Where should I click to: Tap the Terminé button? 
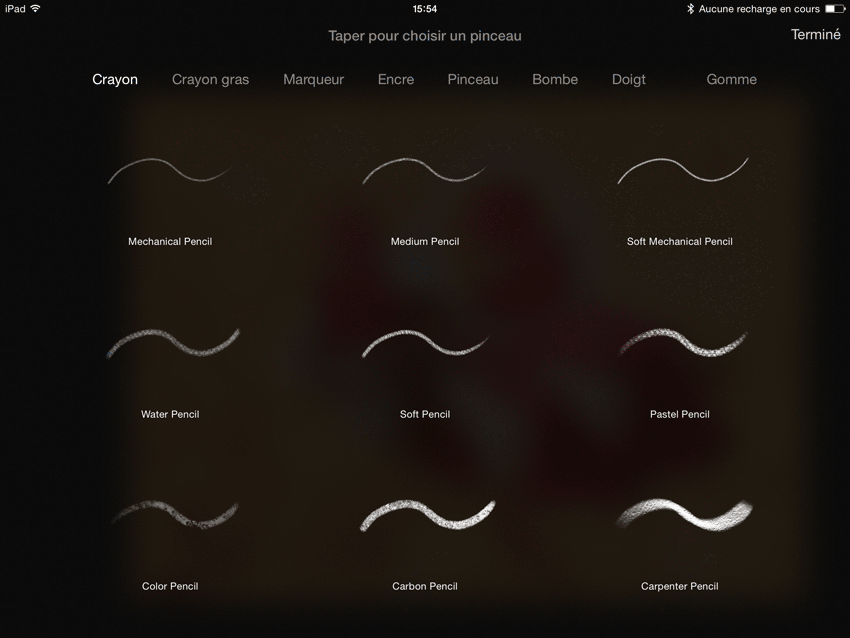pyautogui.click(x=815, y=35)
